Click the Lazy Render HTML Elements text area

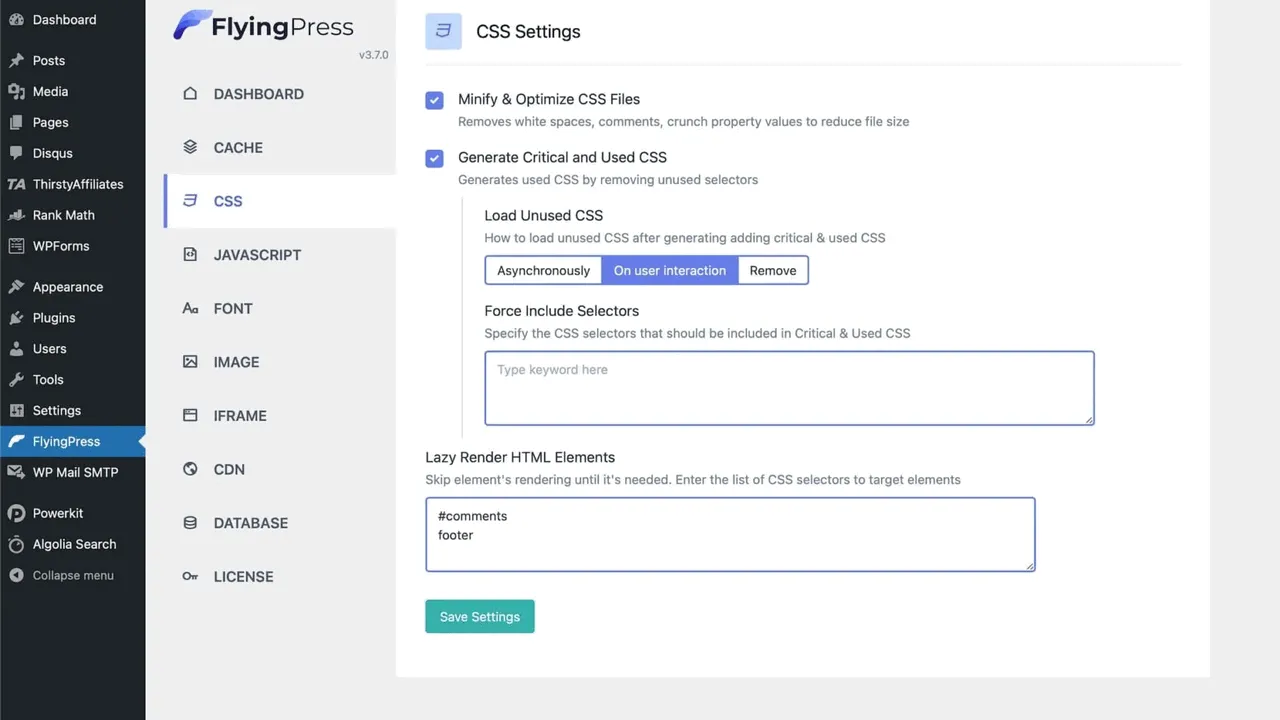pyautogui.click(x=730, y=535)
